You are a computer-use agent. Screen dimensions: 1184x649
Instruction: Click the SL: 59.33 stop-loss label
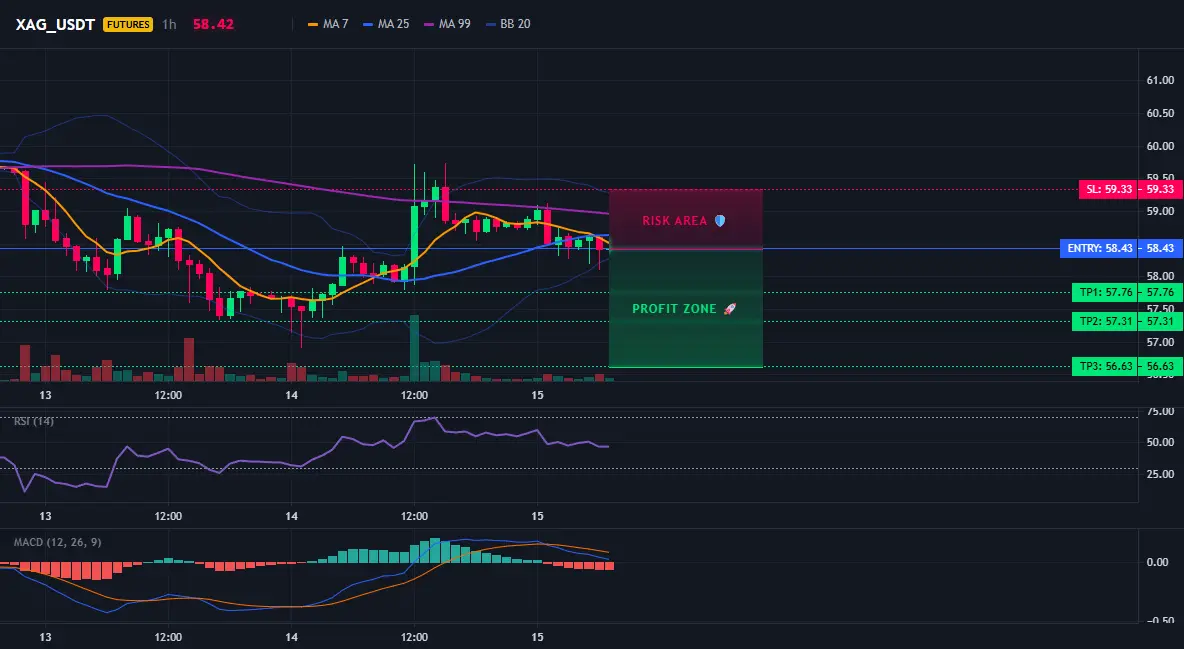(1108, 189)
